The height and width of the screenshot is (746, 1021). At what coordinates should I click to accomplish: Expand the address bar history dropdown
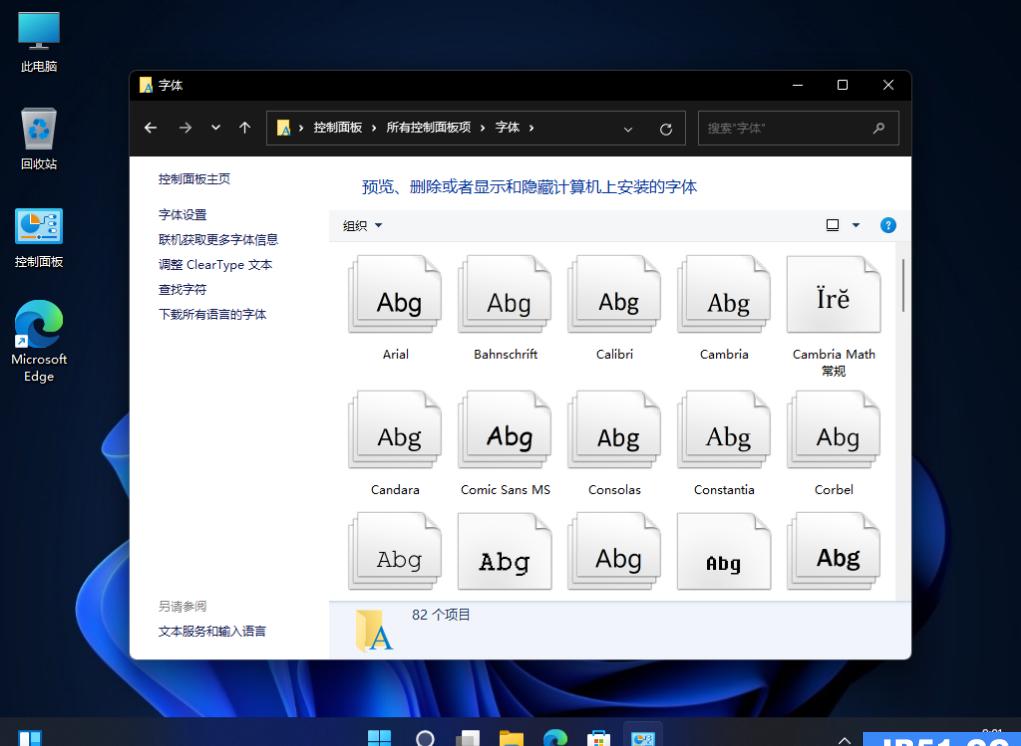pyautogui.click(x=628, y=129)
